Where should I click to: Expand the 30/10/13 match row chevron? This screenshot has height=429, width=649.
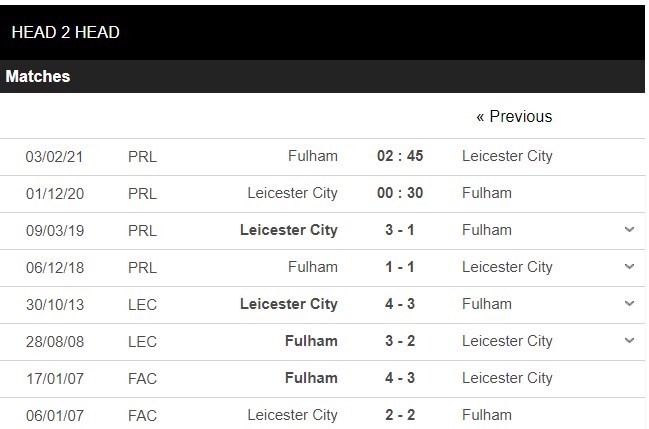coord(629,304)
